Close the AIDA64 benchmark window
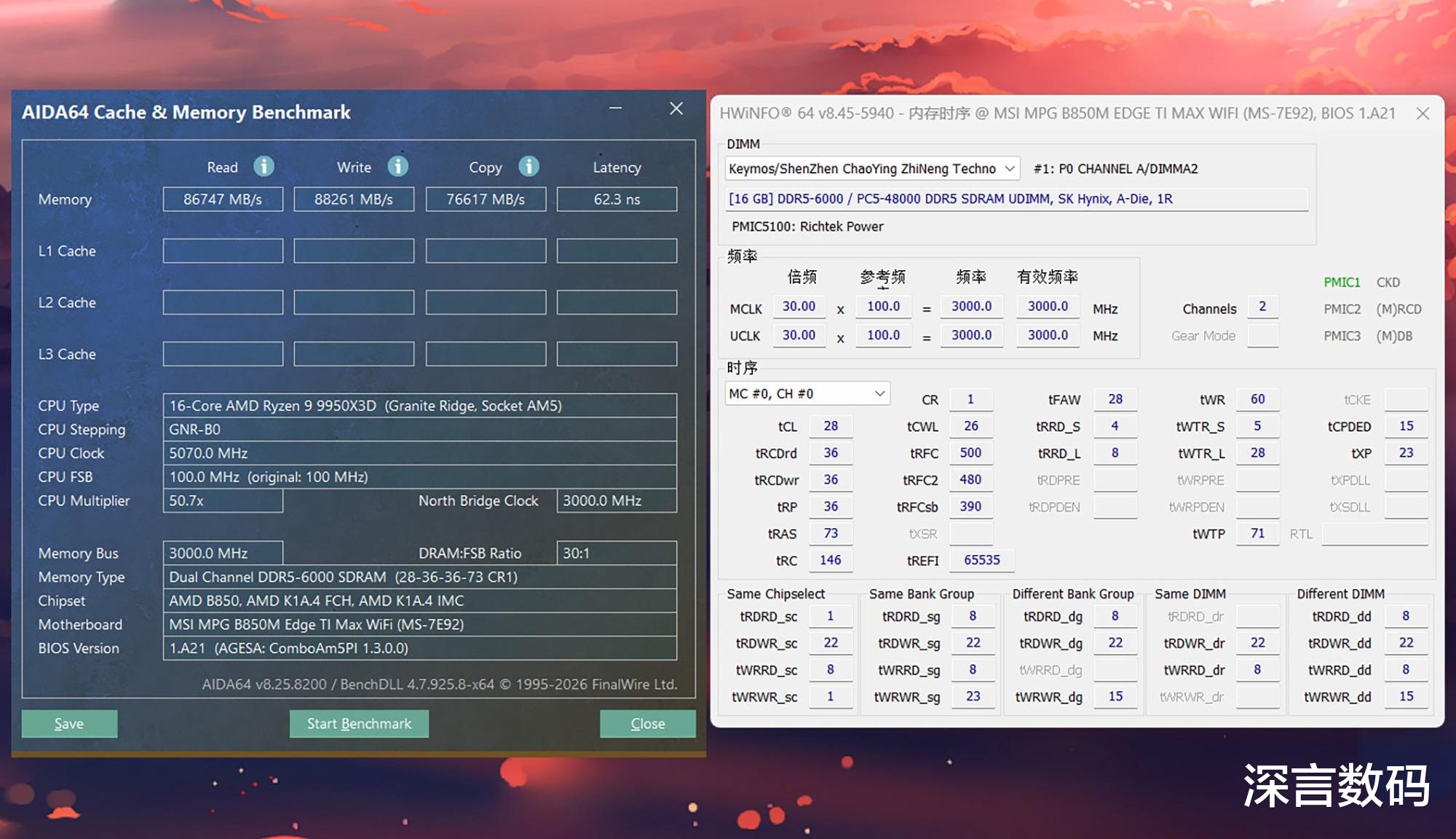Screen dimensions: 1456x839 point(676,109)
